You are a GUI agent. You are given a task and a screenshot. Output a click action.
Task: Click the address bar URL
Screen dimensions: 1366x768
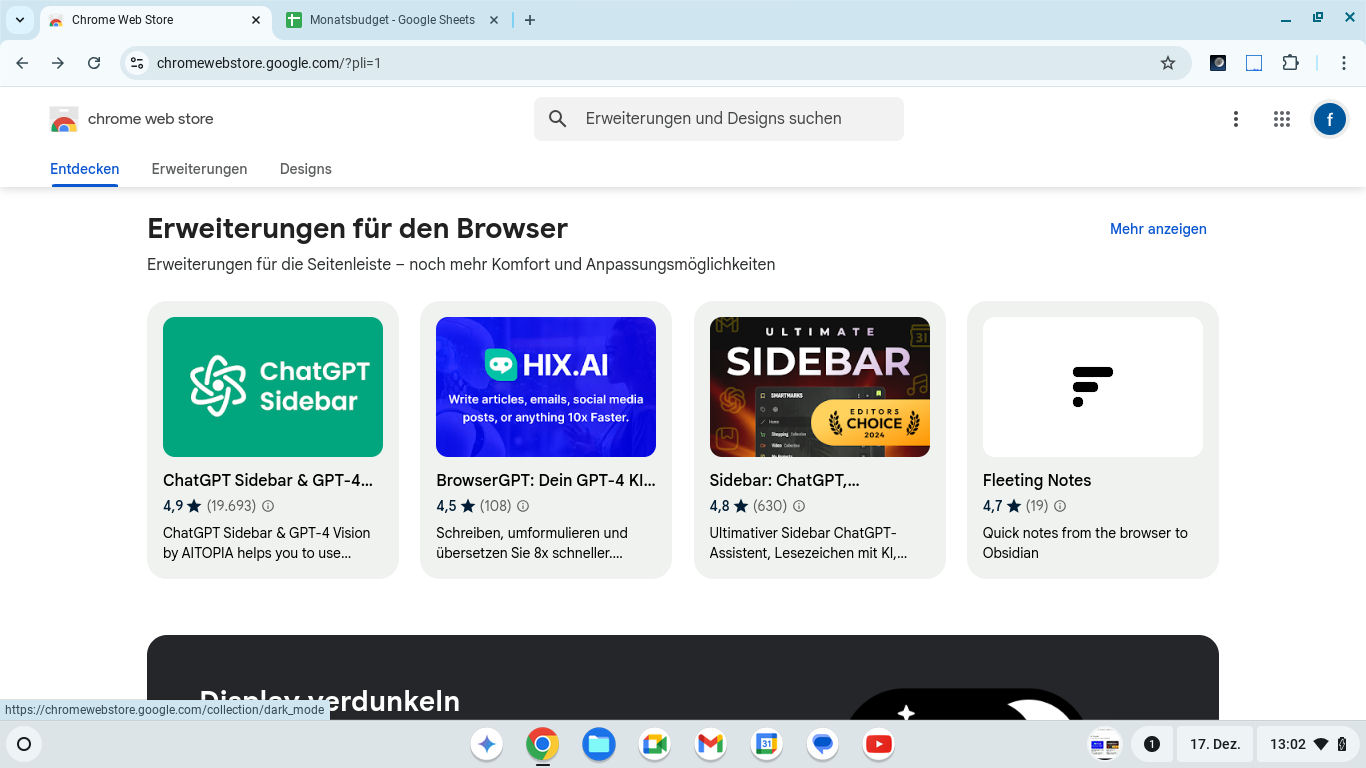[x=269, y=63]
